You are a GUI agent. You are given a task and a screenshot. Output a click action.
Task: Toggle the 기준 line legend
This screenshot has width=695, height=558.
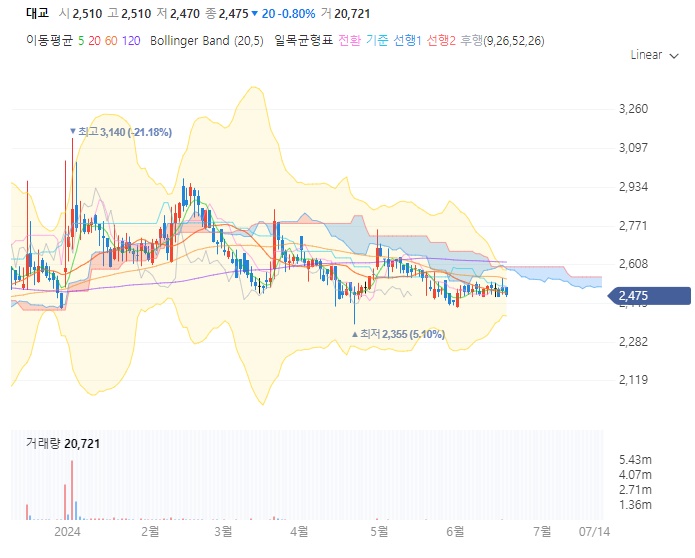[377, 41]
